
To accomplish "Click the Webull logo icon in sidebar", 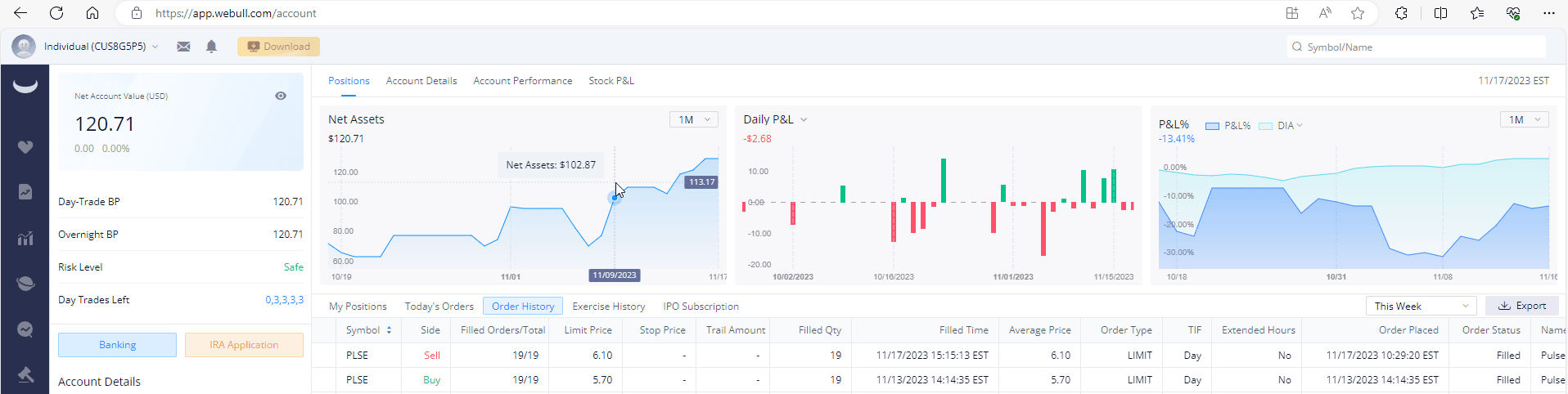I will (x=25, y=86).
